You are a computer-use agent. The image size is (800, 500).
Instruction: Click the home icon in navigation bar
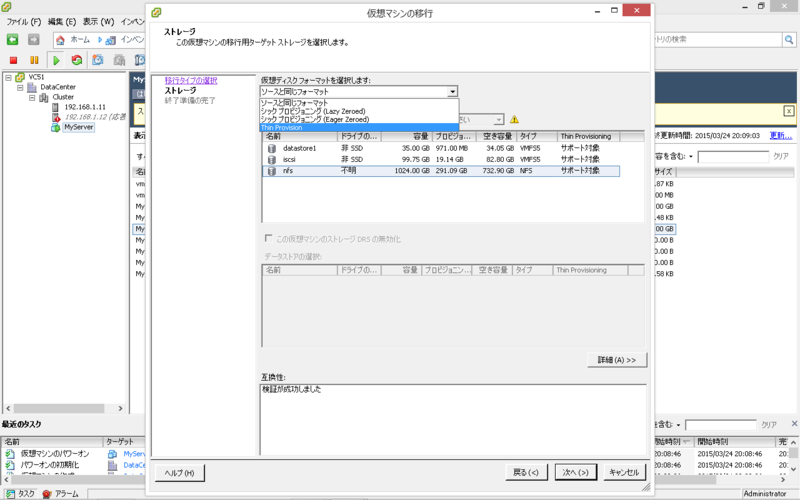pyautogui.click(x=61, y=40)
